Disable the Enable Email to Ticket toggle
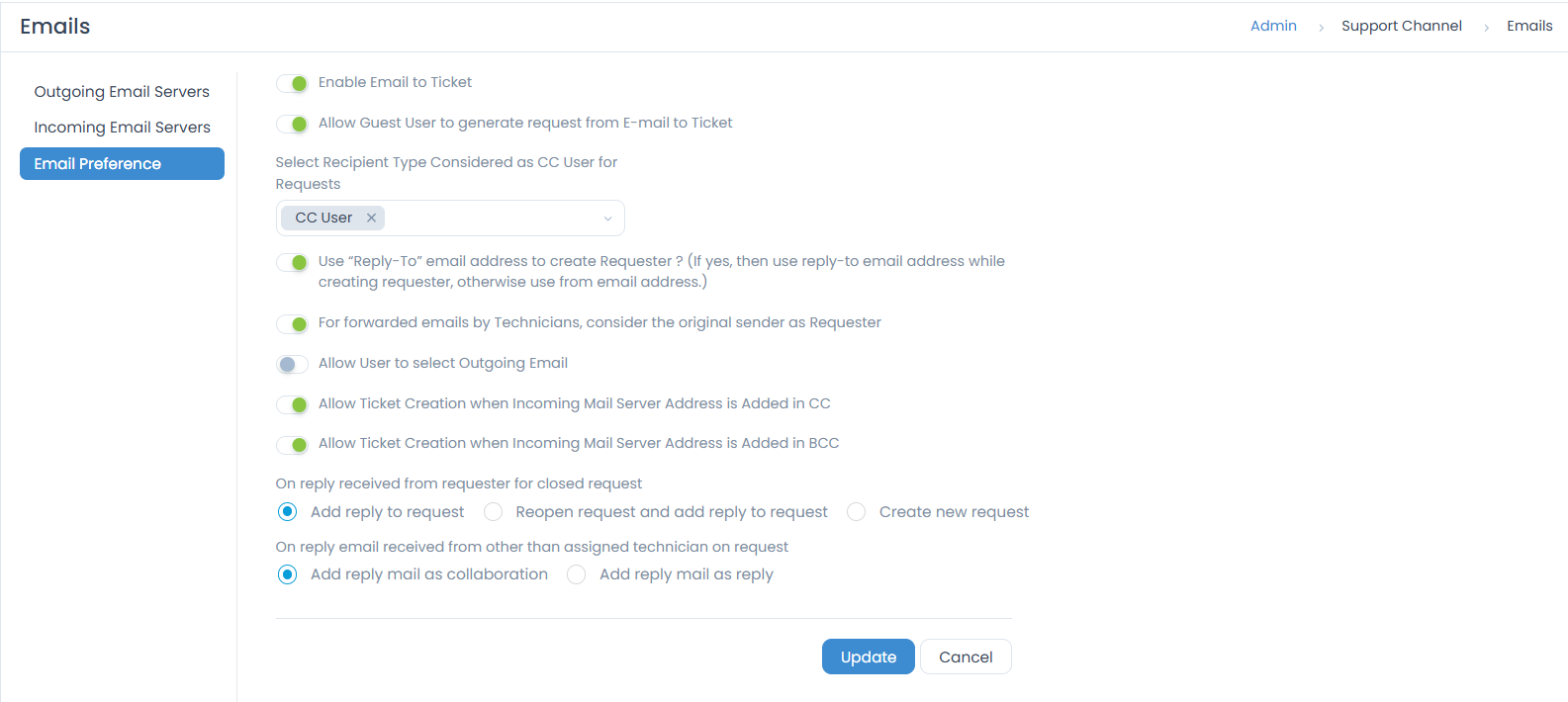The height and width of the screenshot is (702, 1568). [x=292, y=83]
